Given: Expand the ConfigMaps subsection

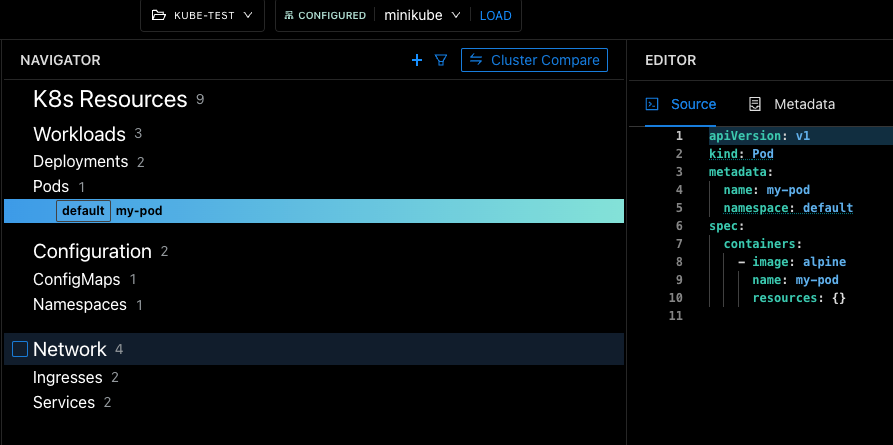Looking at the screenshot, I should pyautogui.click(x=76, y=280).
